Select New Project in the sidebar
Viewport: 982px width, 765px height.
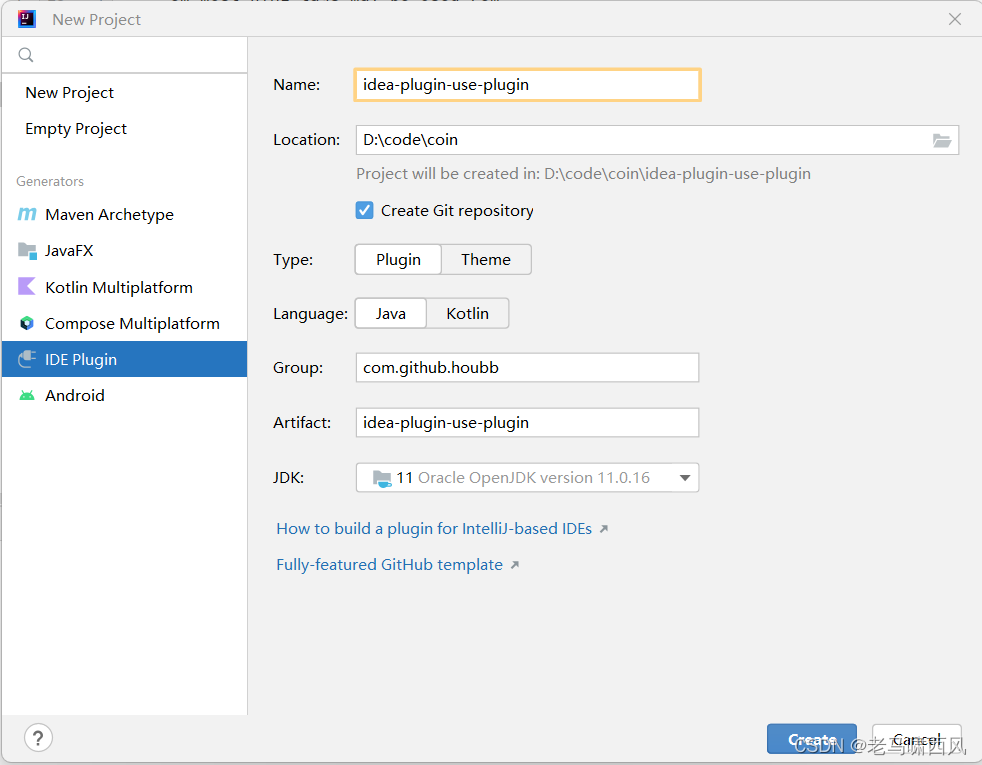pos(70,93)
